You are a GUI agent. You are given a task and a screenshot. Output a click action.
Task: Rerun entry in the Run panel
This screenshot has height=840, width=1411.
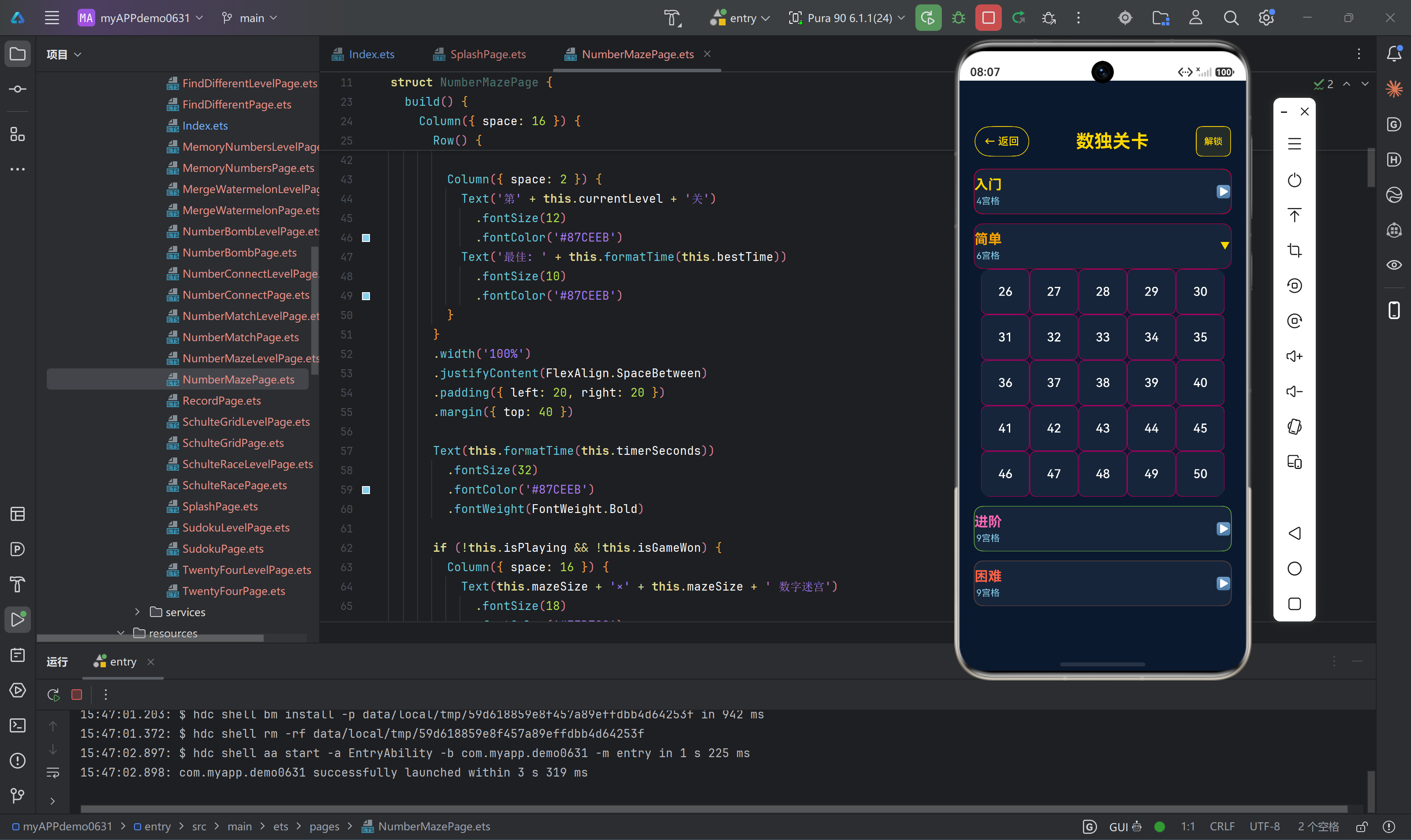[53, 695]
